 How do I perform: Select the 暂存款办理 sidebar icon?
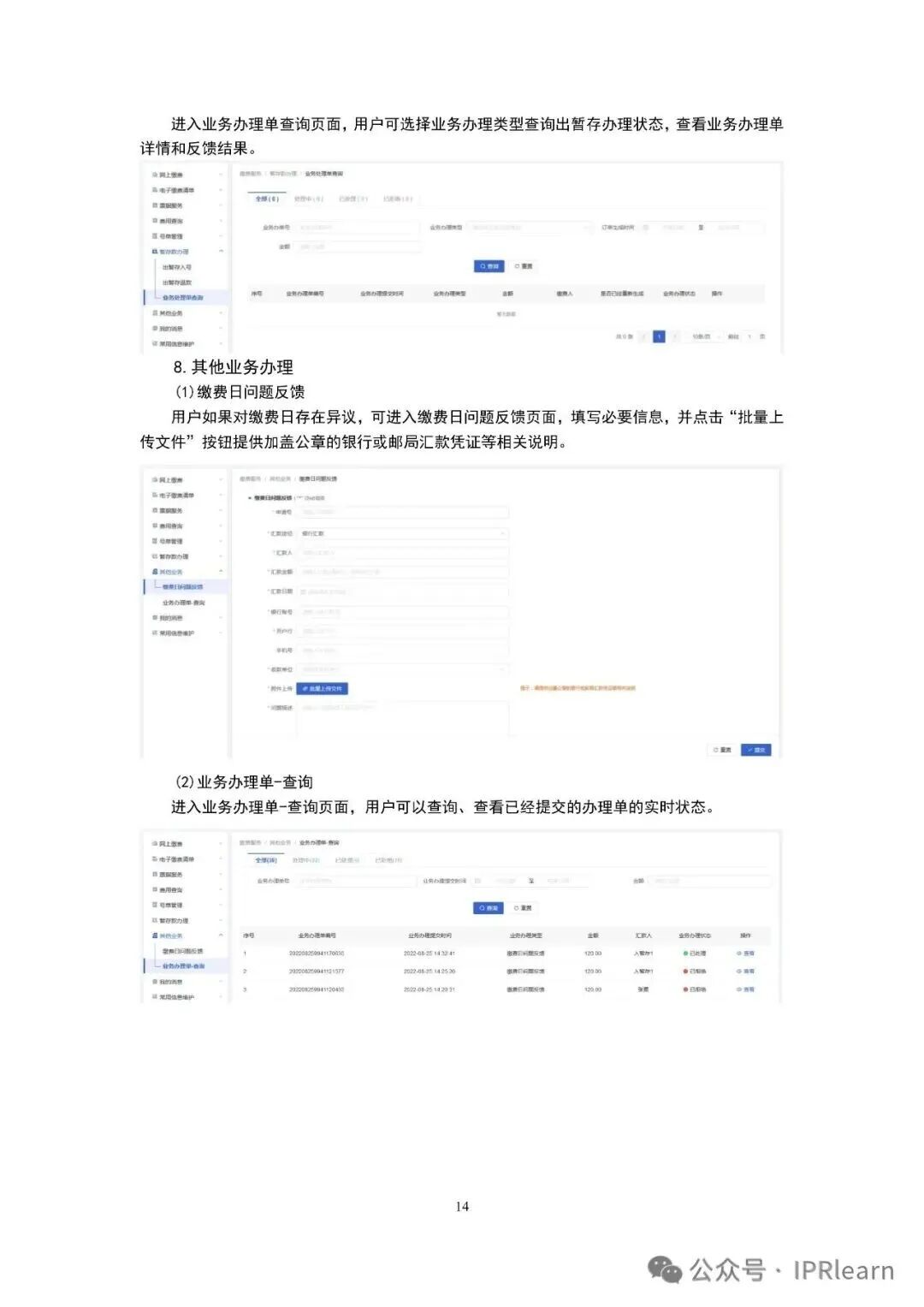(x=155, y=251)
